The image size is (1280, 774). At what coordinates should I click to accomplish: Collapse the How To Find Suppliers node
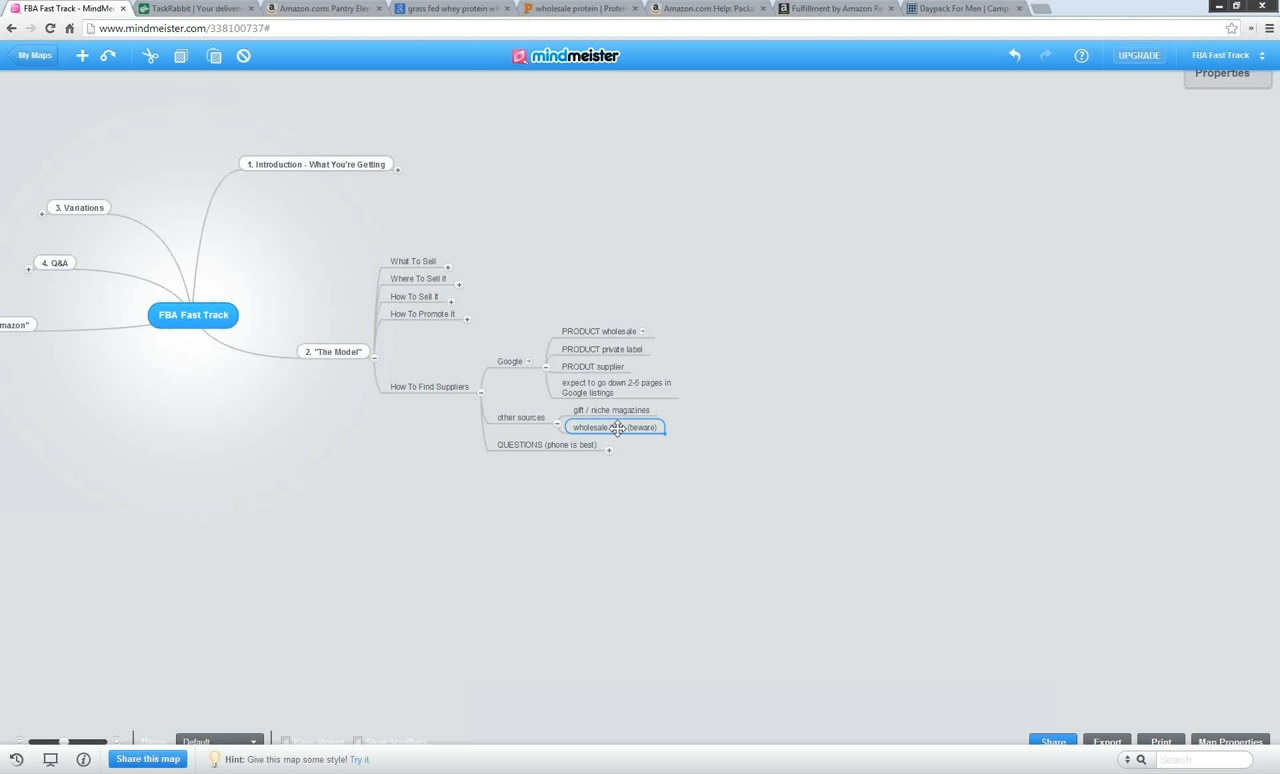coord(481,392)
